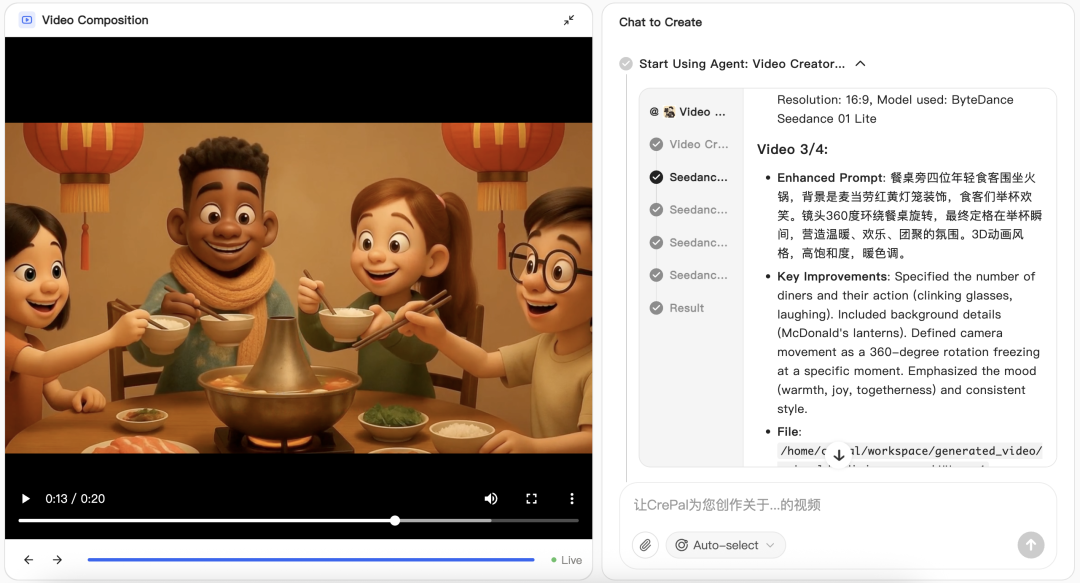Select the Video Cr... step
This screenshot has width=1080, height=583.
point(689,144)
